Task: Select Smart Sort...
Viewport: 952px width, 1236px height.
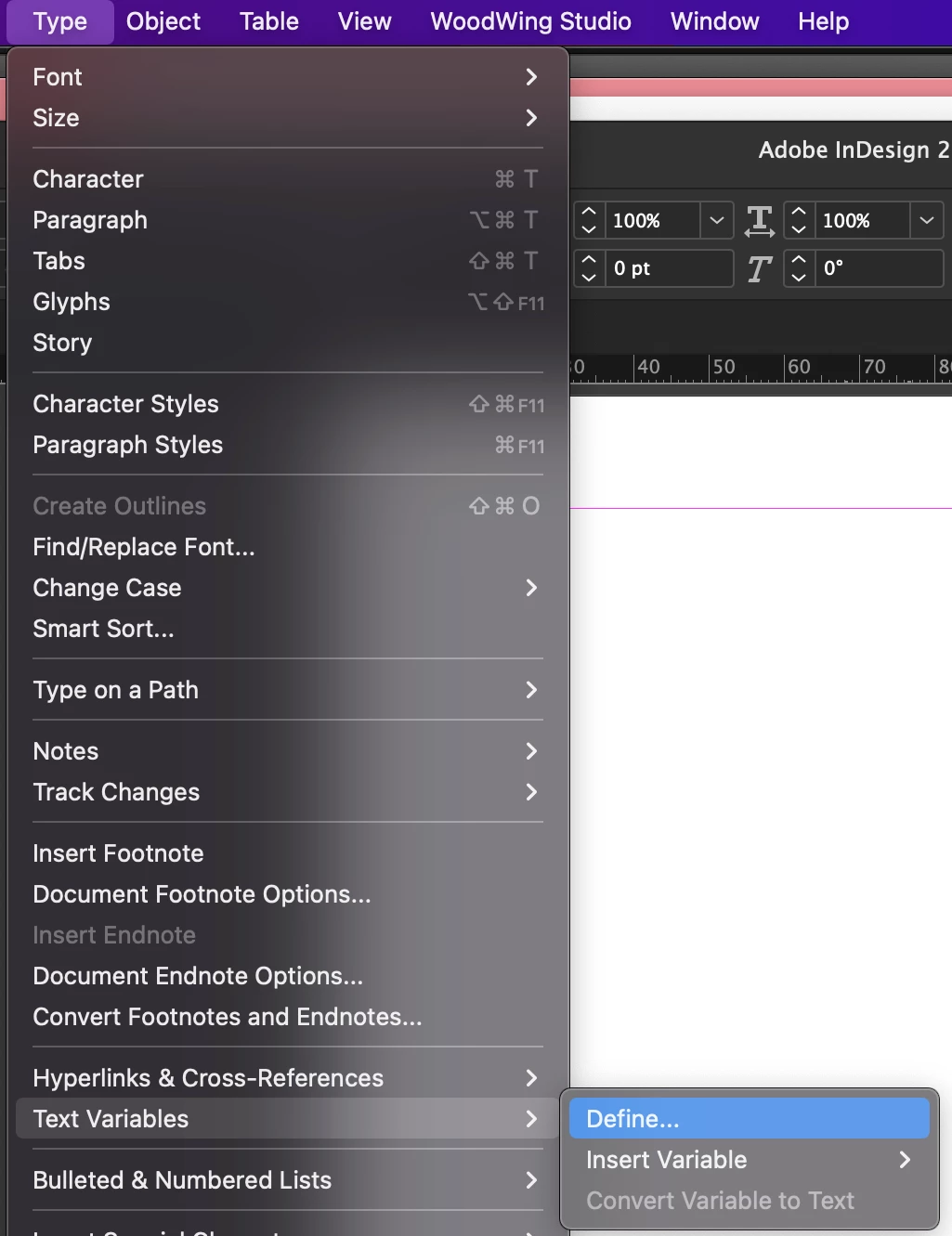Action: (x=288, y=629)
